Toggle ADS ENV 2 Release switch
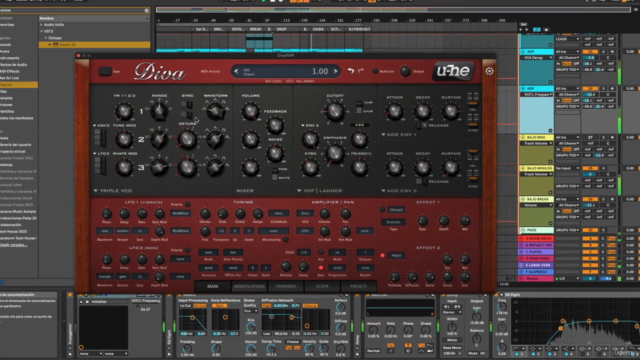This screenshot has width=640, height=360. (421, 181)
